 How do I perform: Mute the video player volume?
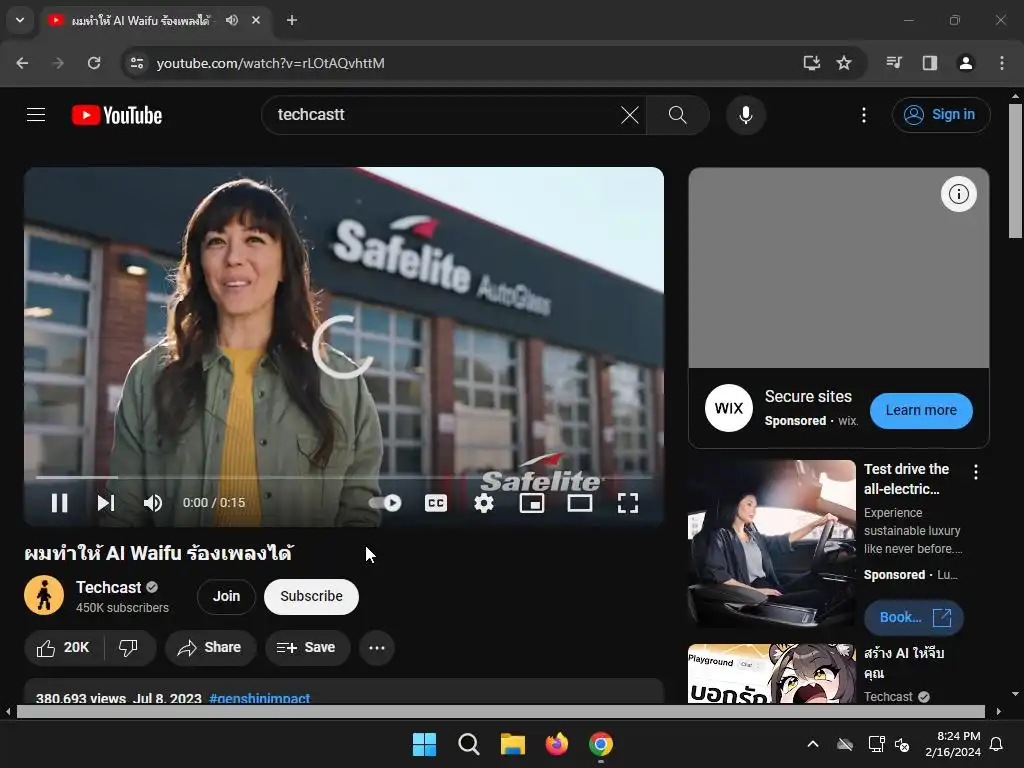[x=152, y=503]
